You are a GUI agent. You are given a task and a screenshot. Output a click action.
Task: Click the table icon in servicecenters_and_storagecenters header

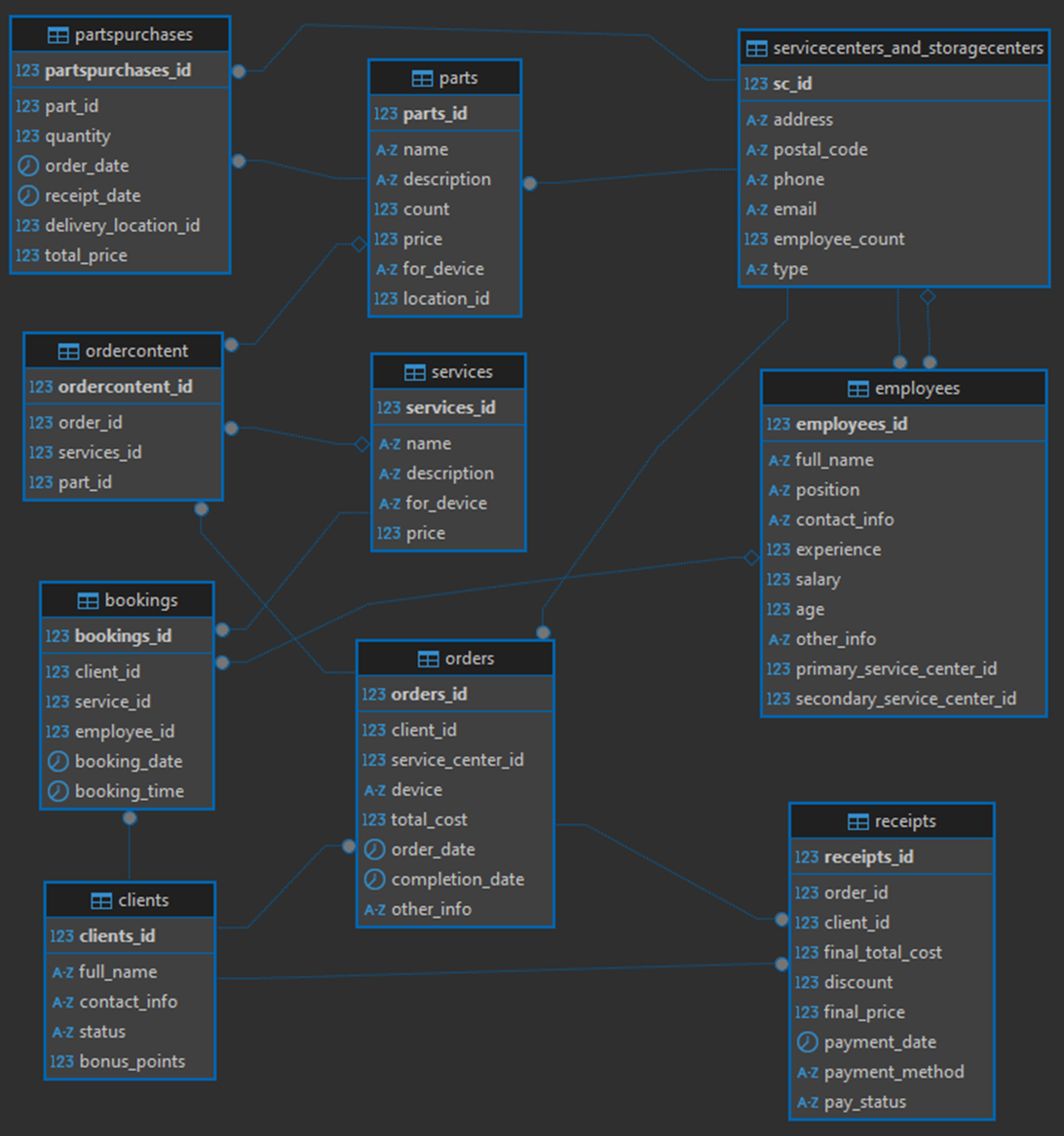tap(757, 49)
